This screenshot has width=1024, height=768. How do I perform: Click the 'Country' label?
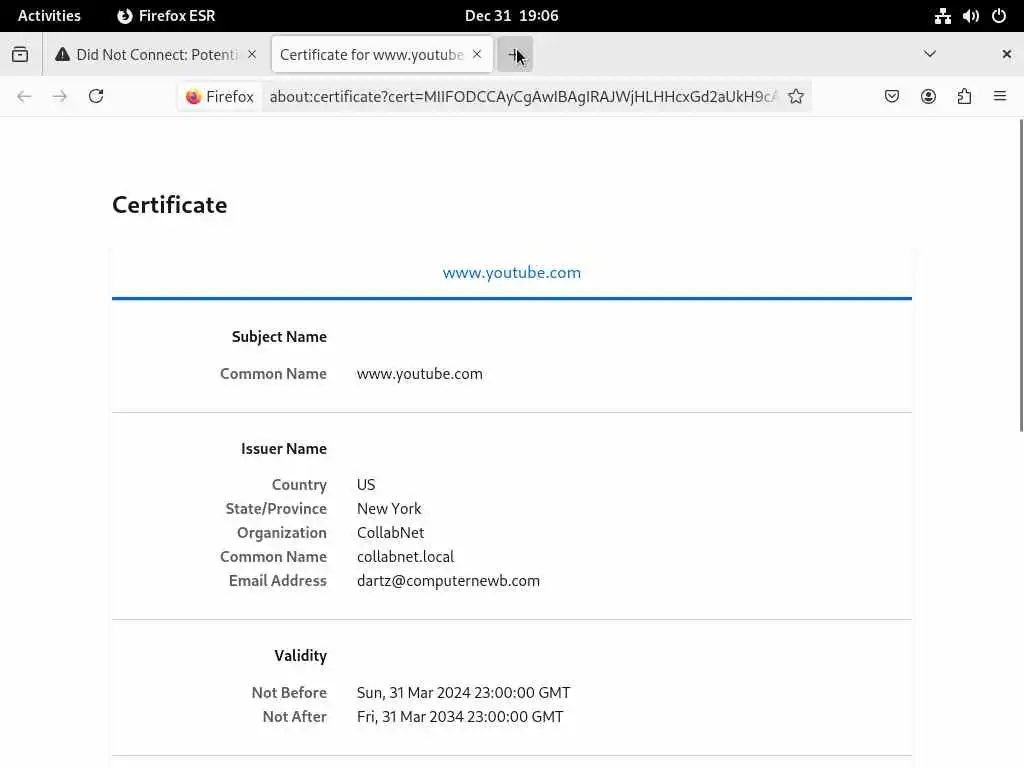click(299, 485)
